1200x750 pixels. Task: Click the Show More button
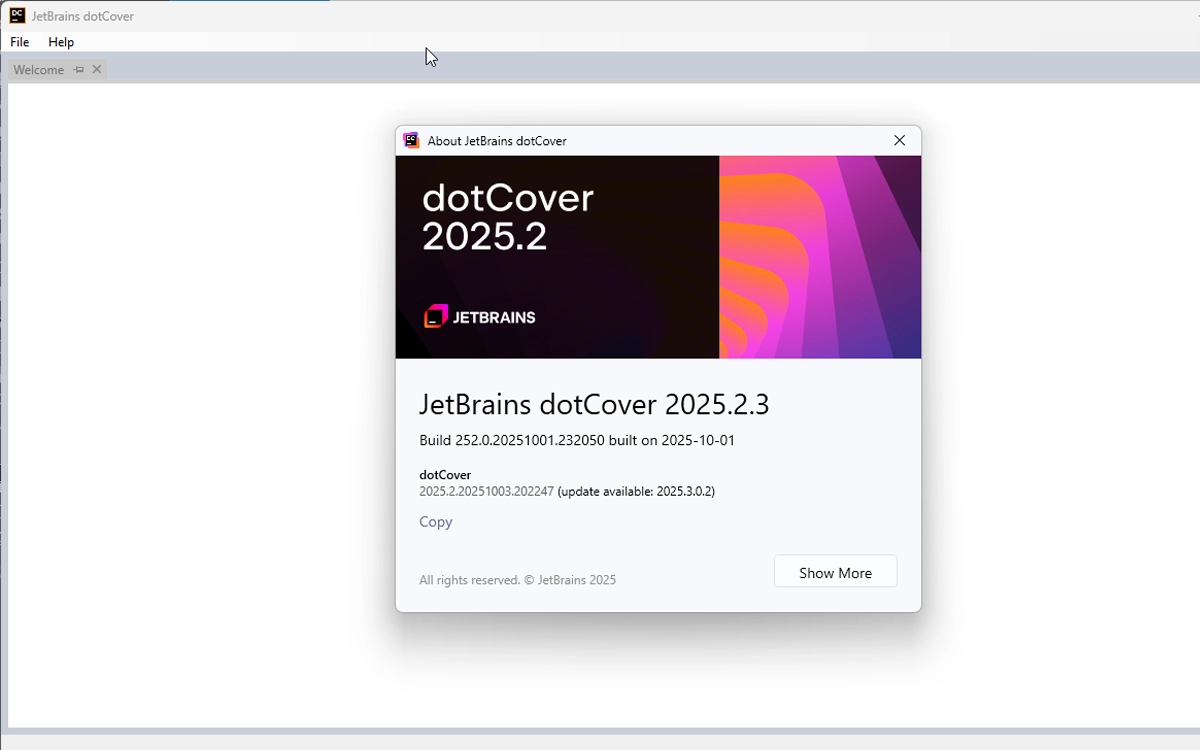pos(835,572)
